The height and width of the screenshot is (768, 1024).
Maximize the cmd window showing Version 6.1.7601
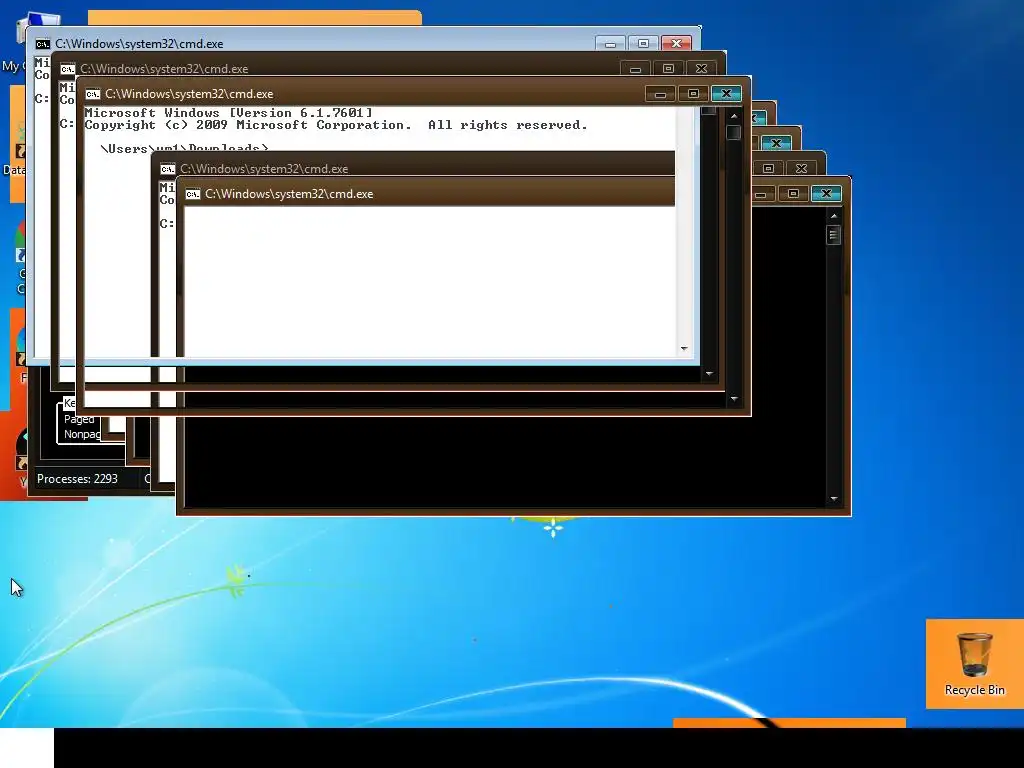(x=694, y=94)
